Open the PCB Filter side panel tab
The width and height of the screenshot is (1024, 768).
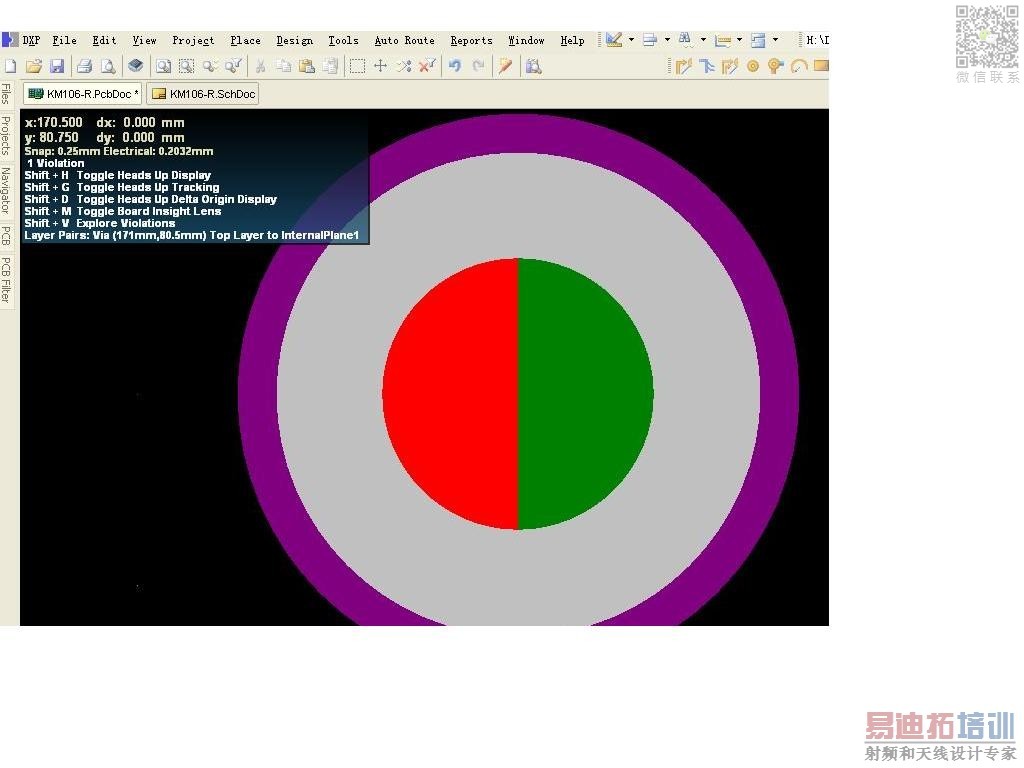click(x=7, y=280)
